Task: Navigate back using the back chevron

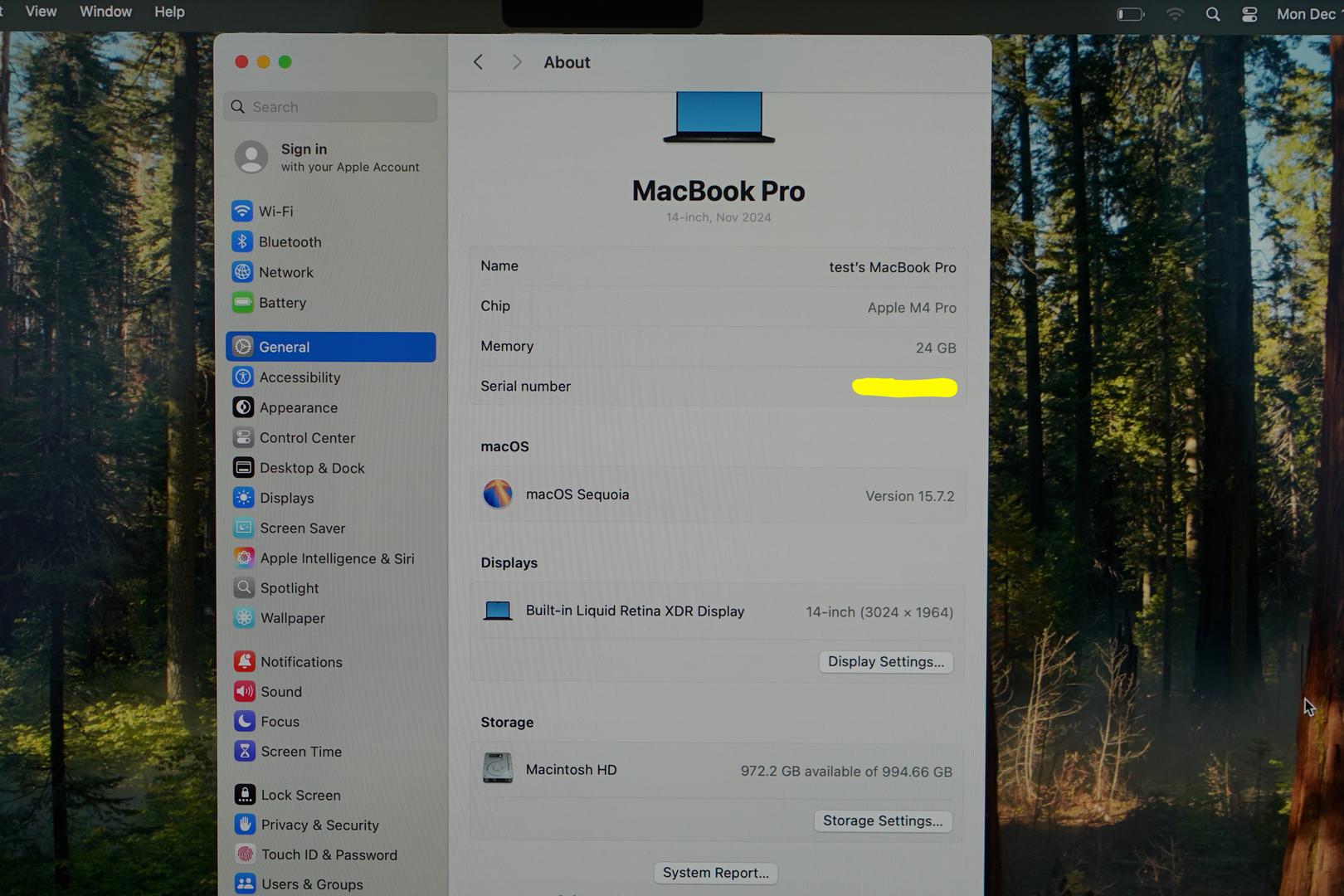Action: [x=478, y=62]
